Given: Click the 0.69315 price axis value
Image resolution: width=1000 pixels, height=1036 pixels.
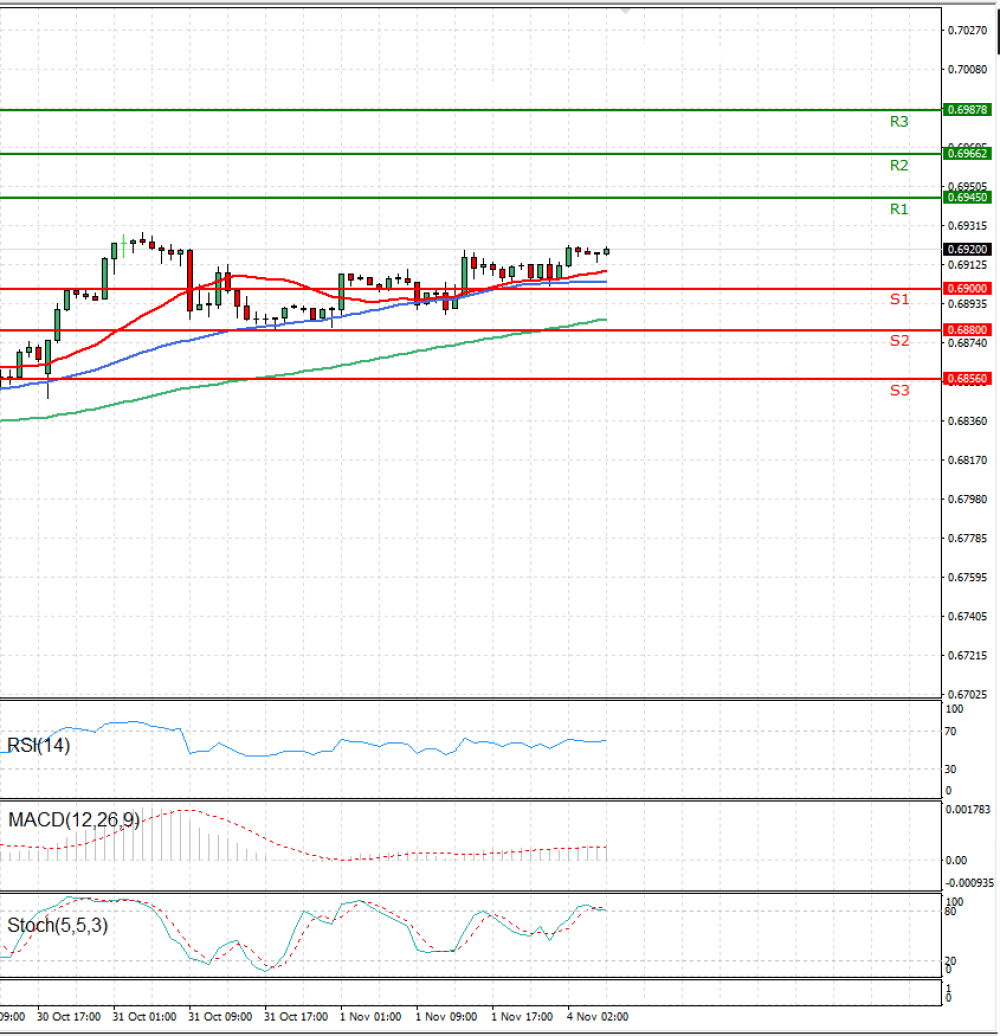Looking at the screenshot, I should 967,226.
